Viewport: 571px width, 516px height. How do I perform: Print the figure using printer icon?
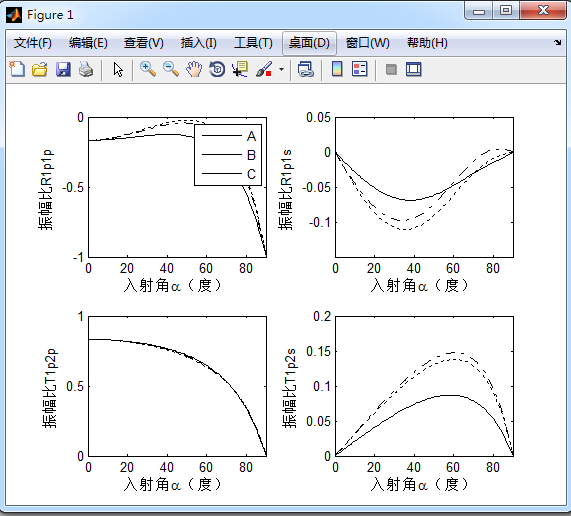[86, 69]
